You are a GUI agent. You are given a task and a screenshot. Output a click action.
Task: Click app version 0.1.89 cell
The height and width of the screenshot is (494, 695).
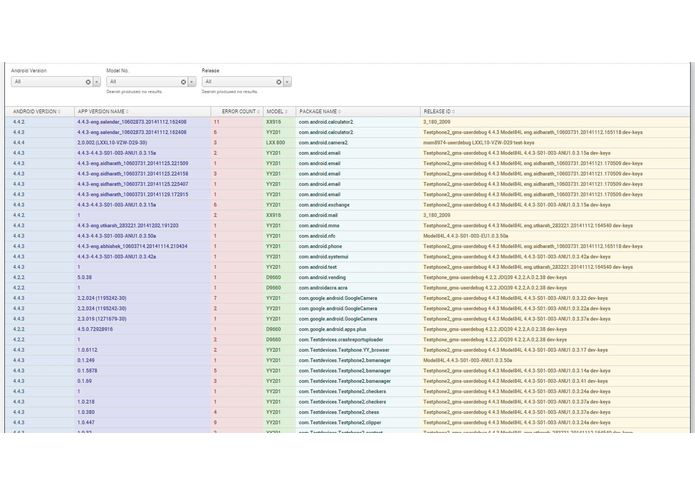[143, 381]
